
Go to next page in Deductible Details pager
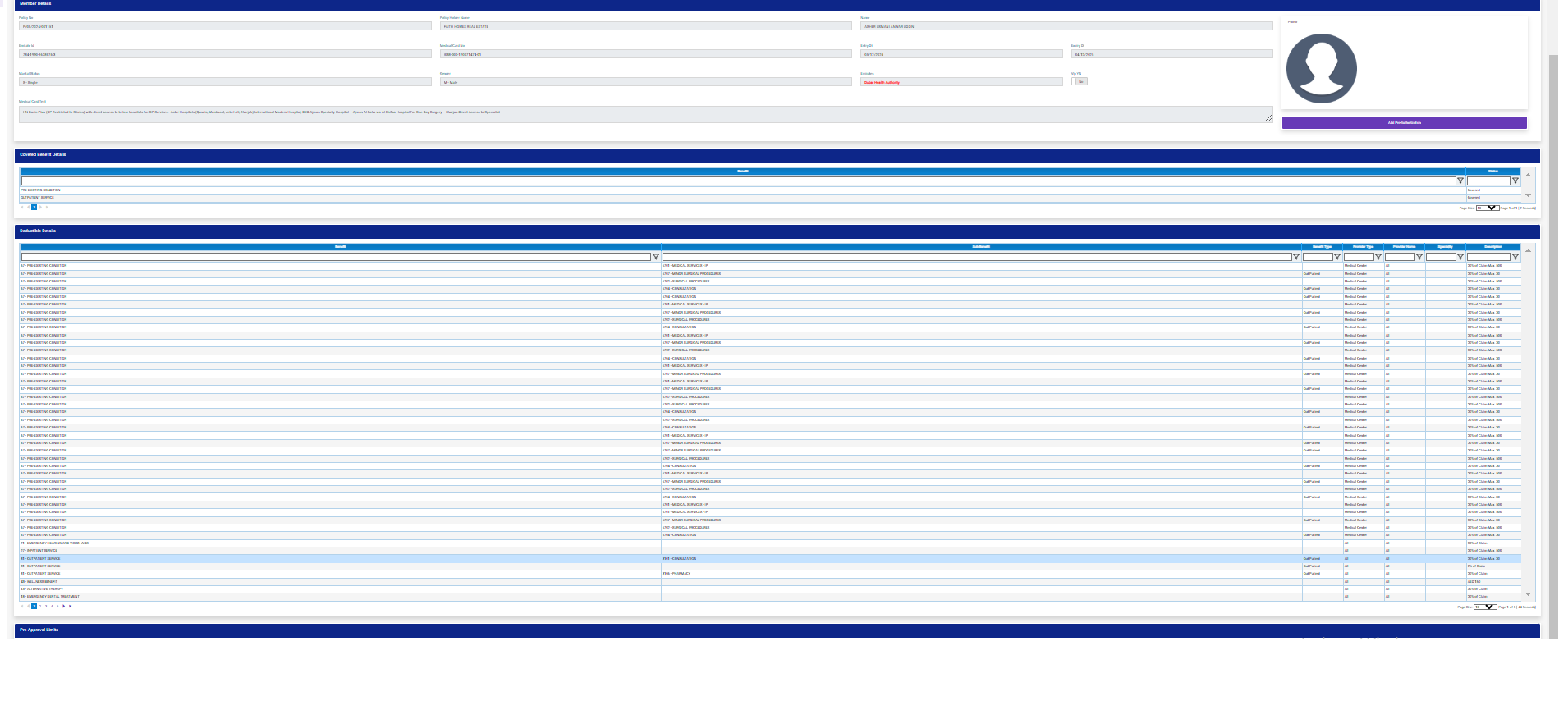click(x=64, y=607)
